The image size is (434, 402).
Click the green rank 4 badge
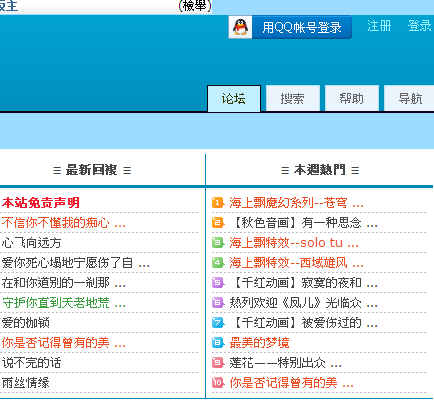[218, 263]
